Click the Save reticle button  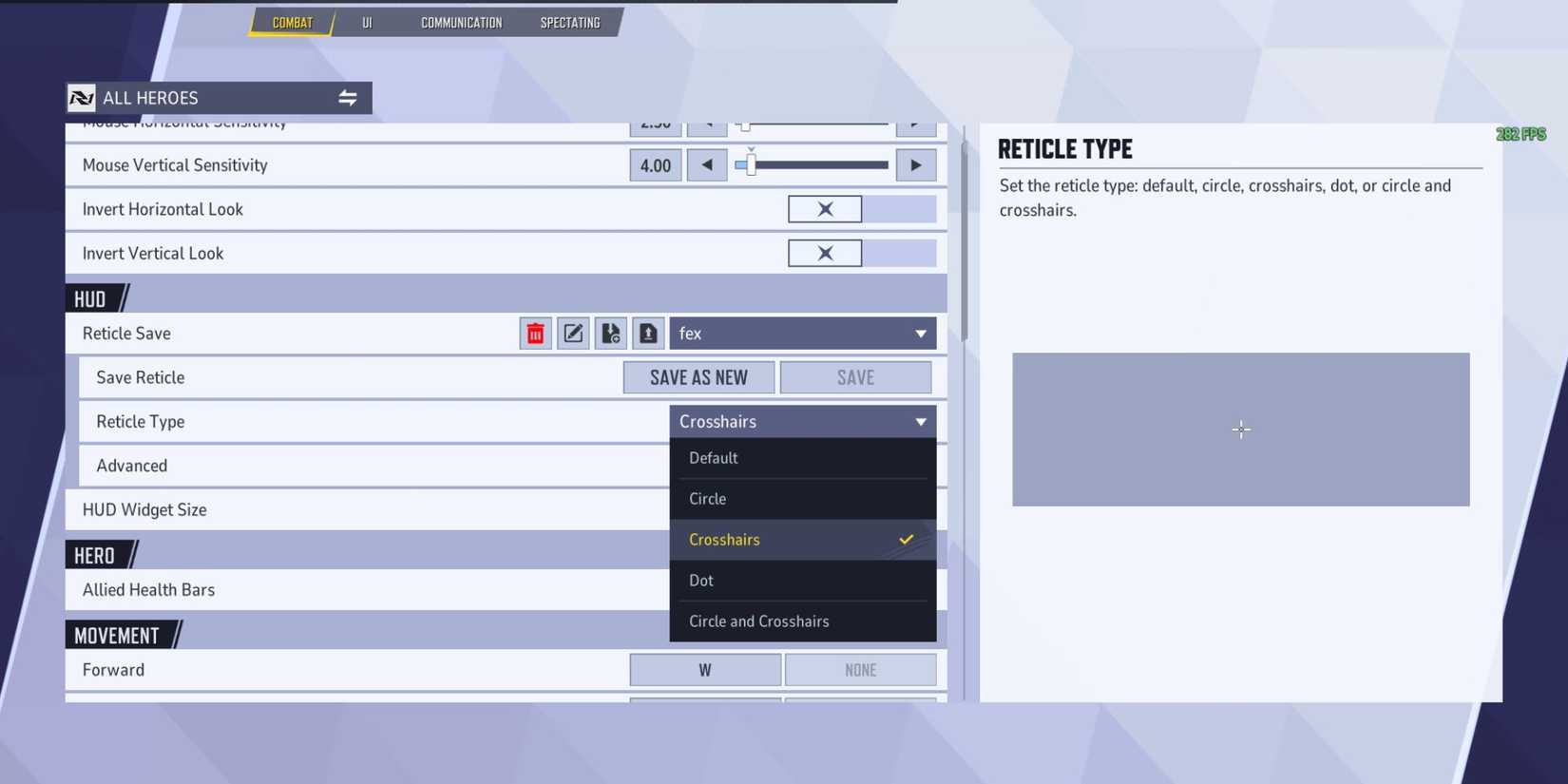[855, 377]
